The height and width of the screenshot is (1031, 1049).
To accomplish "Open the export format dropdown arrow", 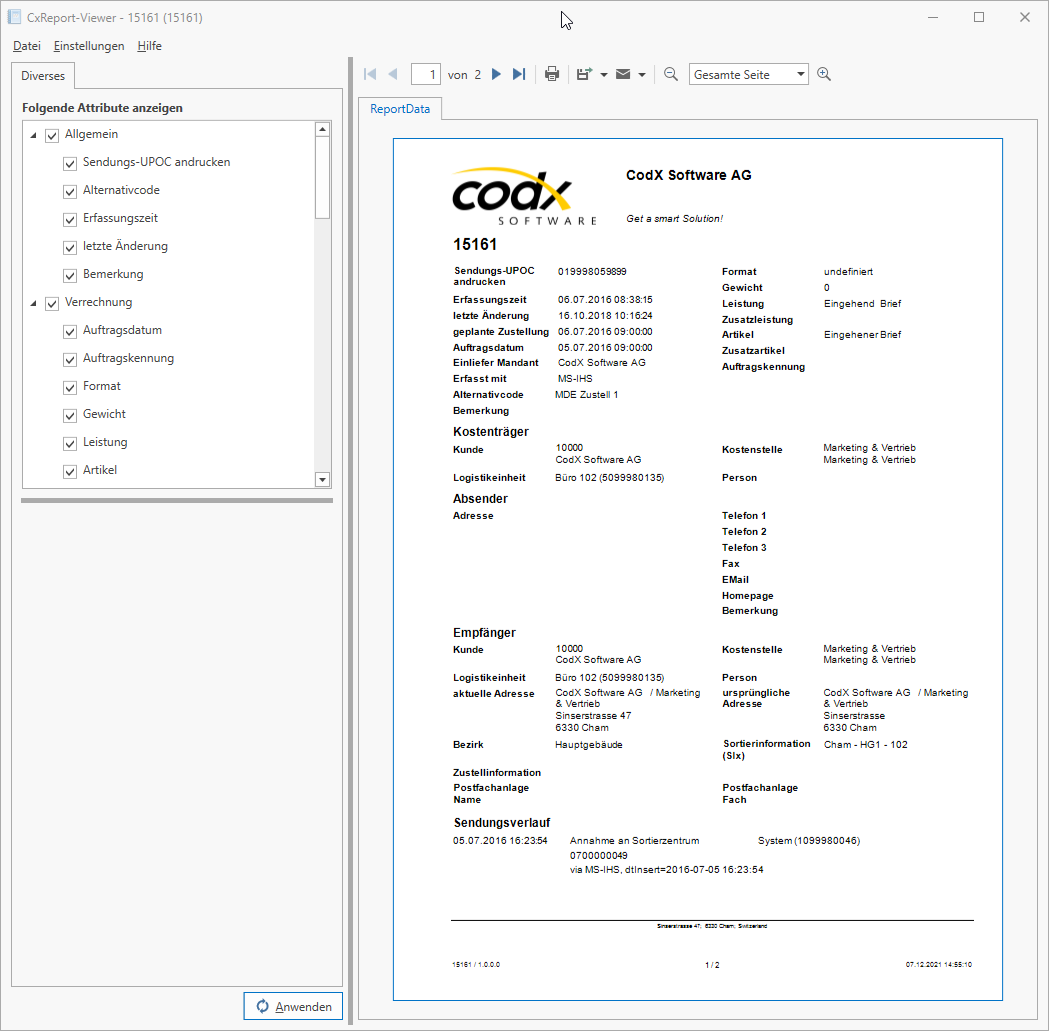I will [603, 75].
